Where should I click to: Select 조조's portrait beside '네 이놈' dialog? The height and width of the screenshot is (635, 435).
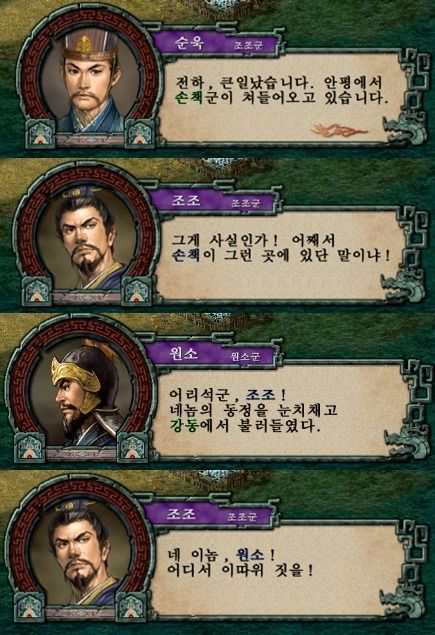click(81, 553)
